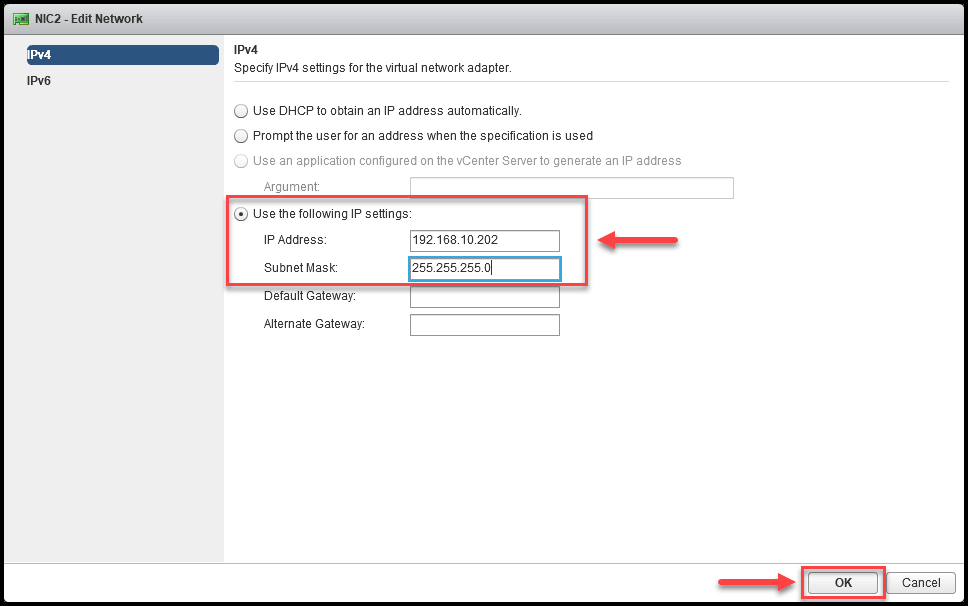Click the Specify IPv4 settings description text
The height and width of the screenshot is (606, 968).
pos(373,68)
